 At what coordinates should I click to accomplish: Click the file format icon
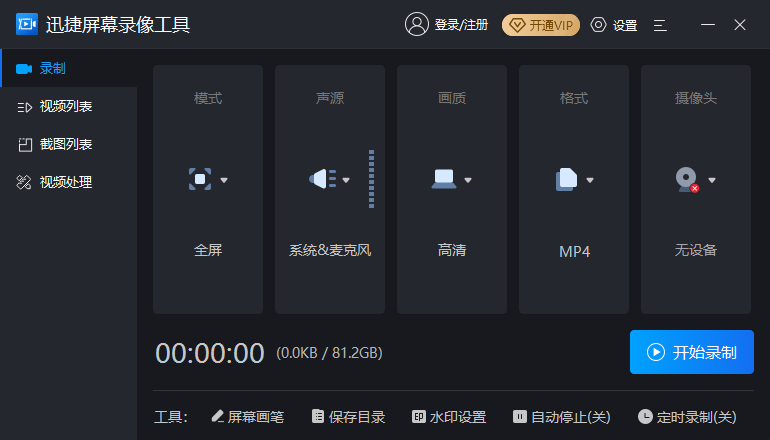coord(566,179)
